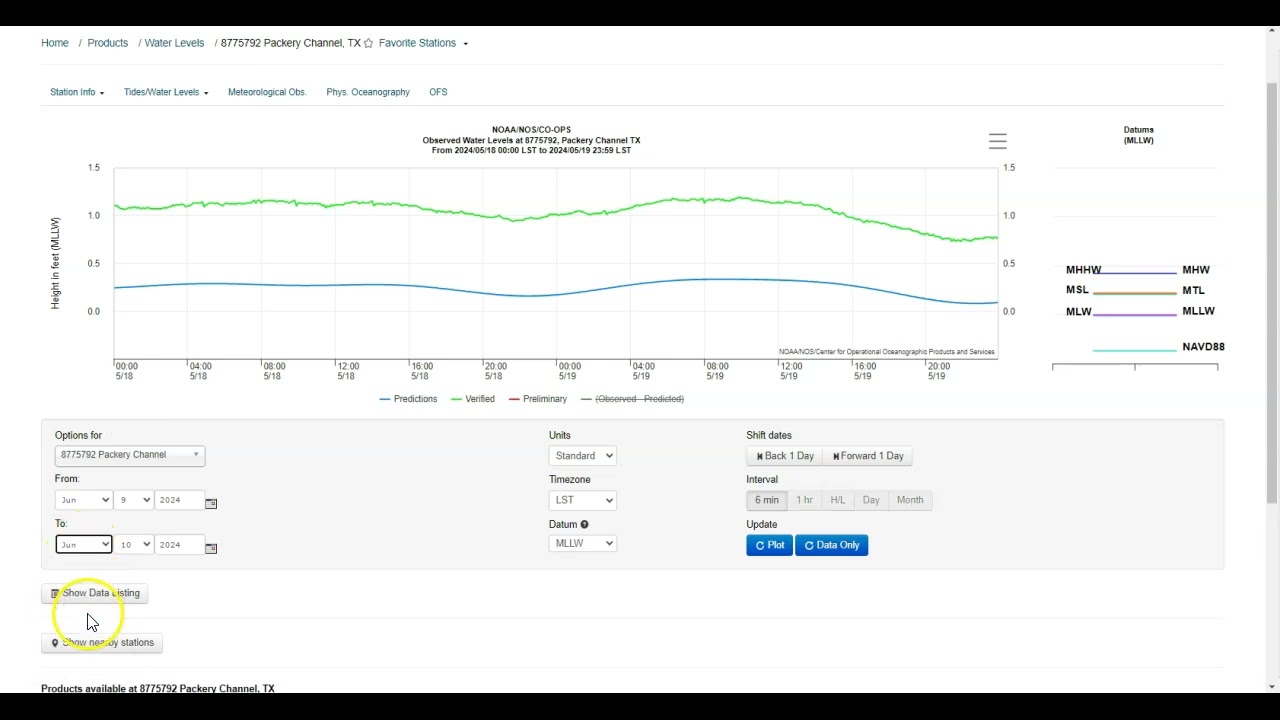Select the Month interval
Screen dimensions: 1280x720
click(x=910, y=500)
